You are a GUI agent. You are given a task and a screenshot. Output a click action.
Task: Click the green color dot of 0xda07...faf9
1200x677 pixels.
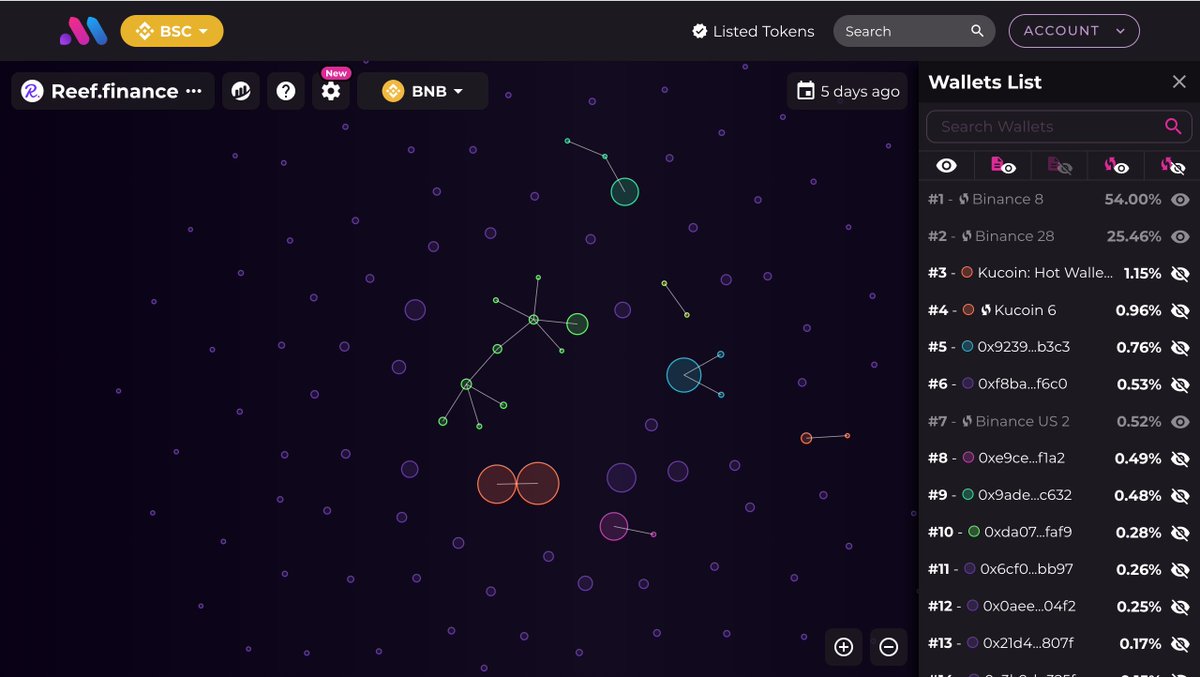pos(974,532)
